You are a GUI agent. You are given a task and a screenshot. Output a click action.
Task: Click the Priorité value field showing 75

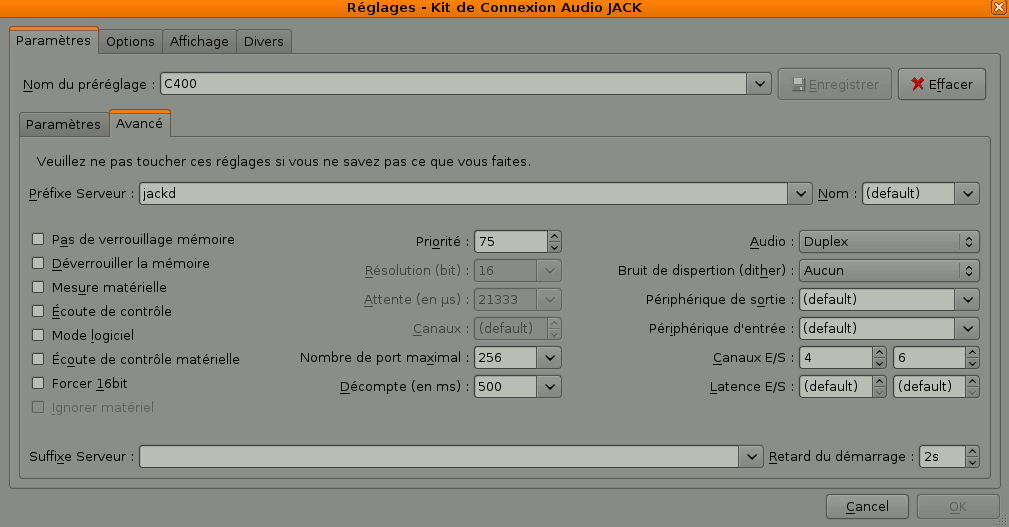(x=511, y=241)
